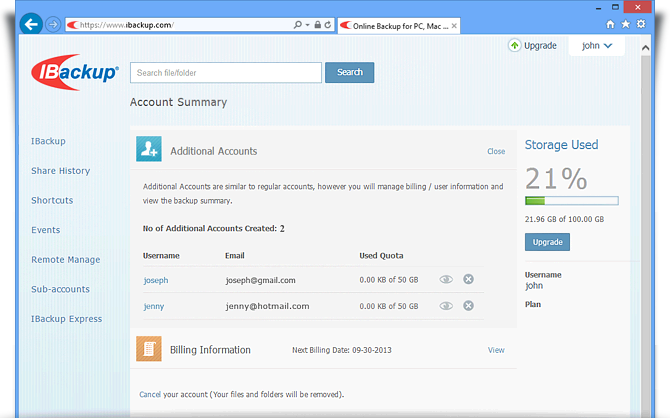This screenshot has height=418, width=670.
Task: Open the jenny username link
Action: pyautogui.click(x=154, y=306)
